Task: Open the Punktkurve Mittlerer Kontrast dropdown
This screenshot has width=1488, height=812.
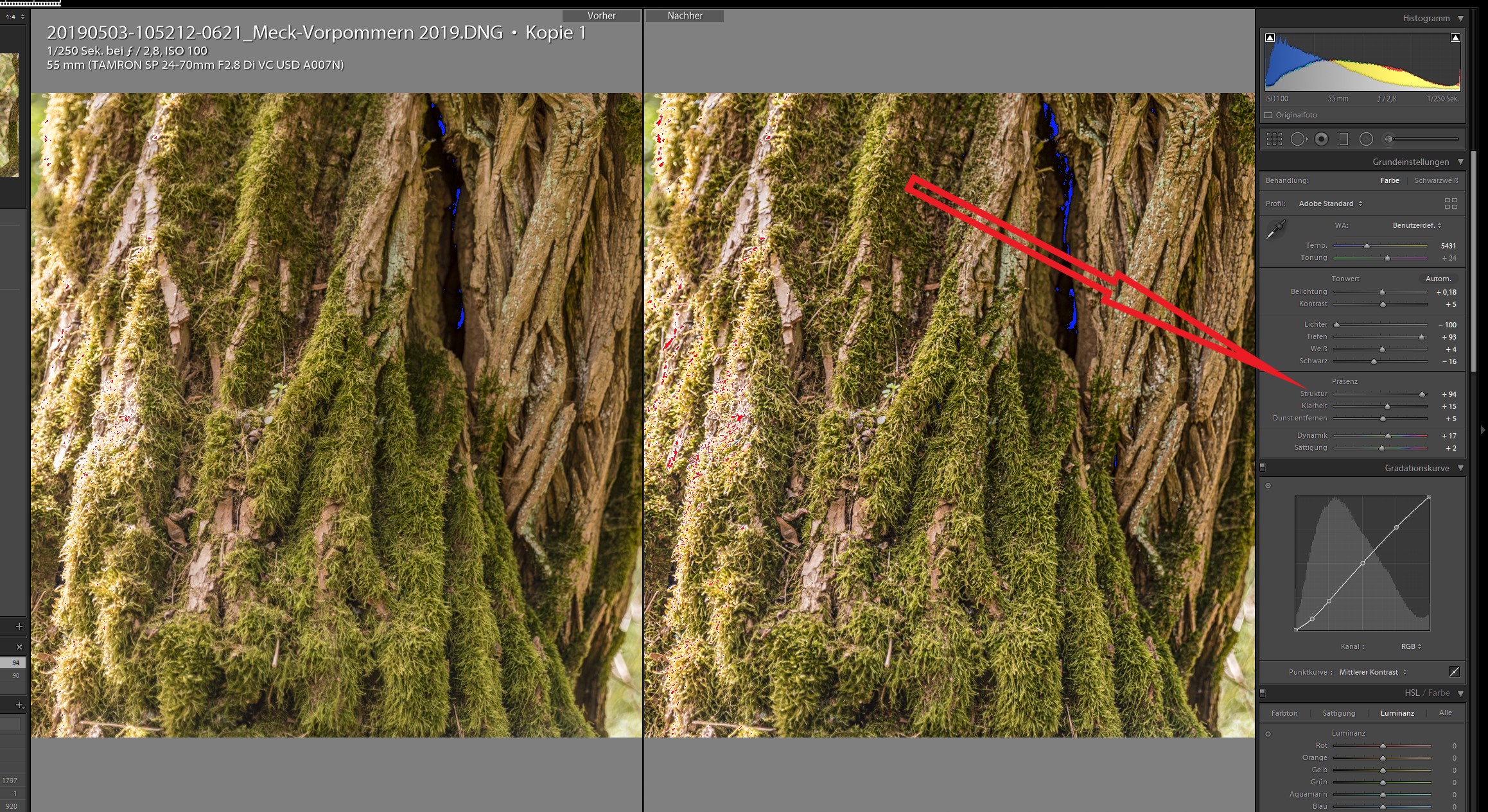Action: [x=1373, y=672]
